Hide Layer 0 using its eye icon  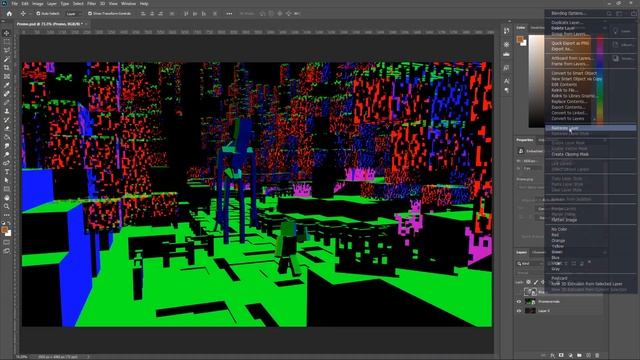coord(519,311)
